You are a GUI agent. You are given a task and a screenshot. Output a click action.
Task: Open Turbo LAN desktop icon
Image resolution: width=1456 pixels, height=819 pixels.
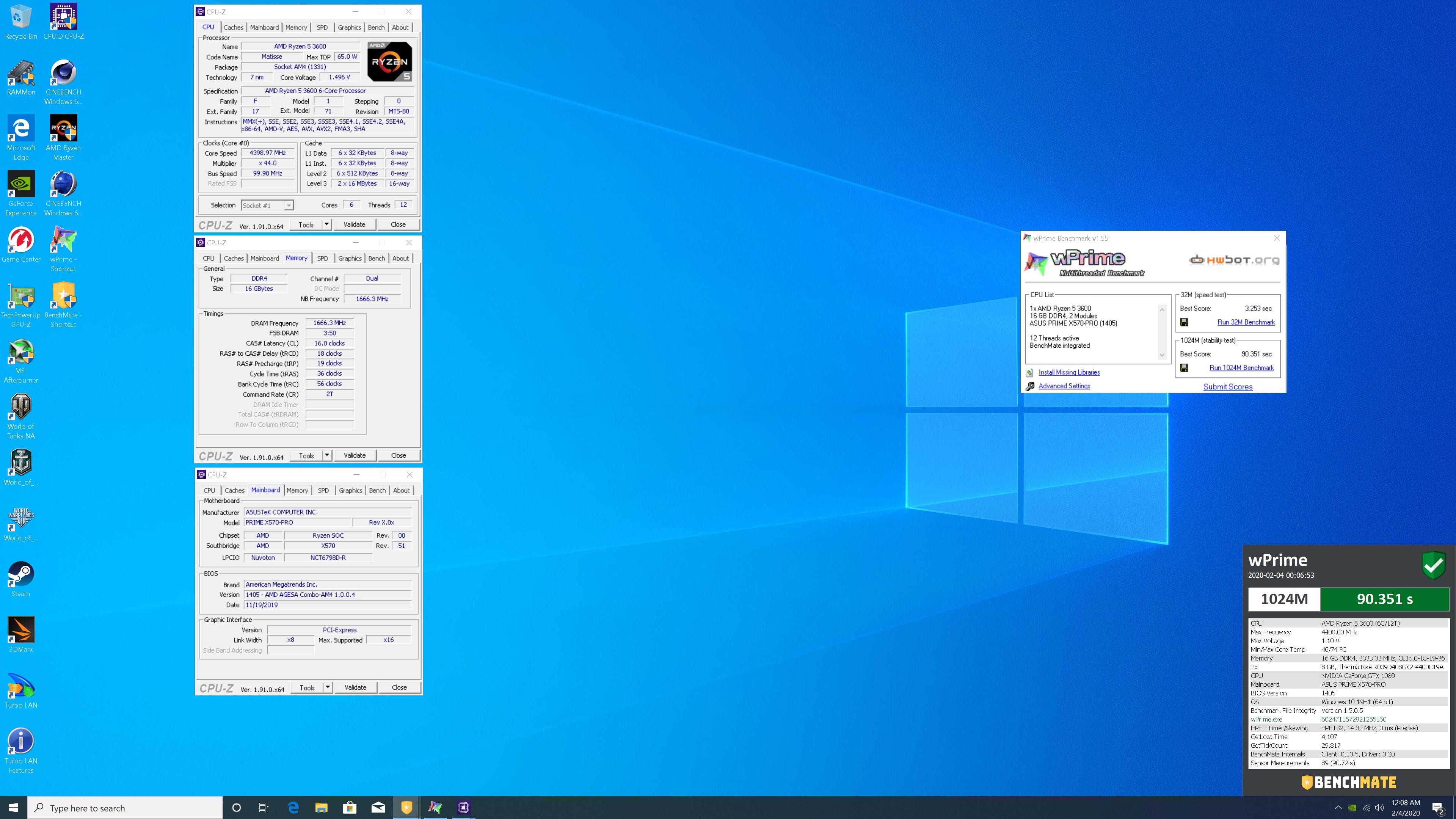coord(21,691)
